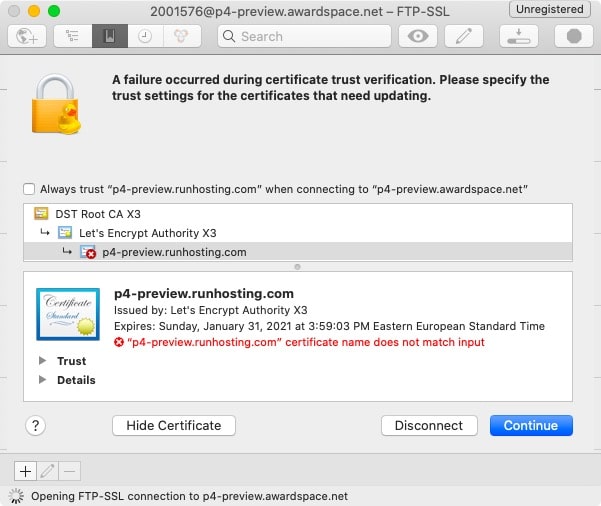Click the window title 2001576@p4-preview.awardspace.net
The width and height of the screenshot is (601, 506).
[300, 12]
